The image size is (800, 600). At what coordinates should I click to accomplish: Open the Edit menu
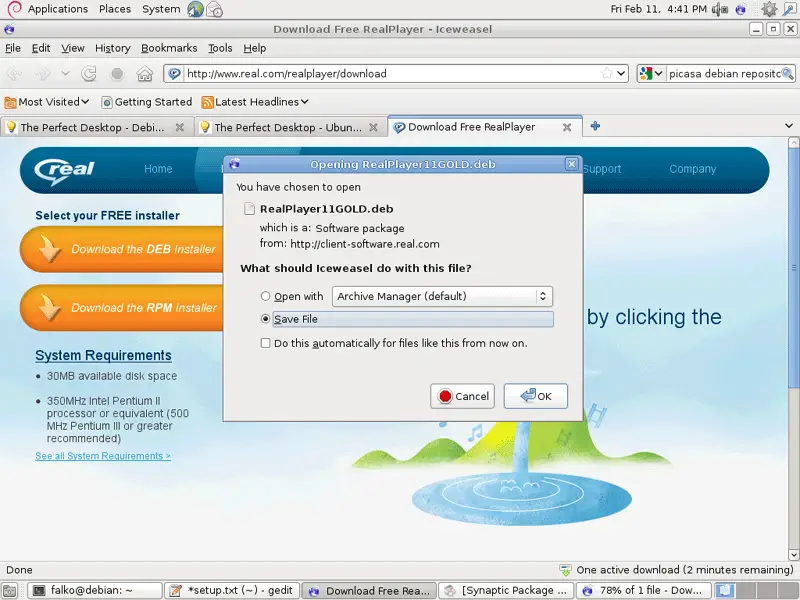(41, 48)
